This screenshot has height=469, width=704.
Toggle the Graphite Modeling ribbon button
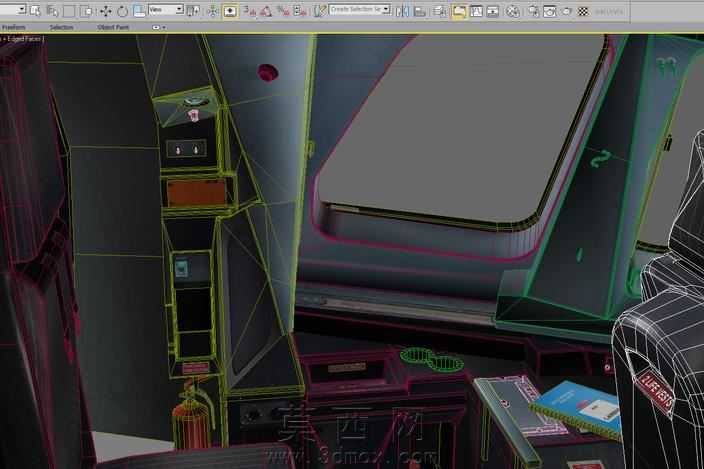pos(459,11)
